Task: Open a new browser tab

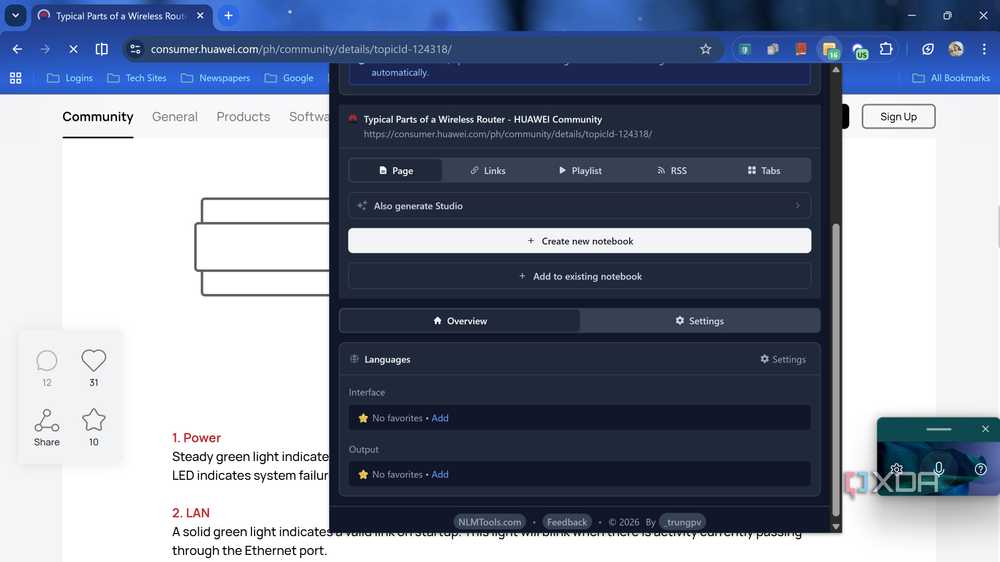Action: tap(228, 15)
